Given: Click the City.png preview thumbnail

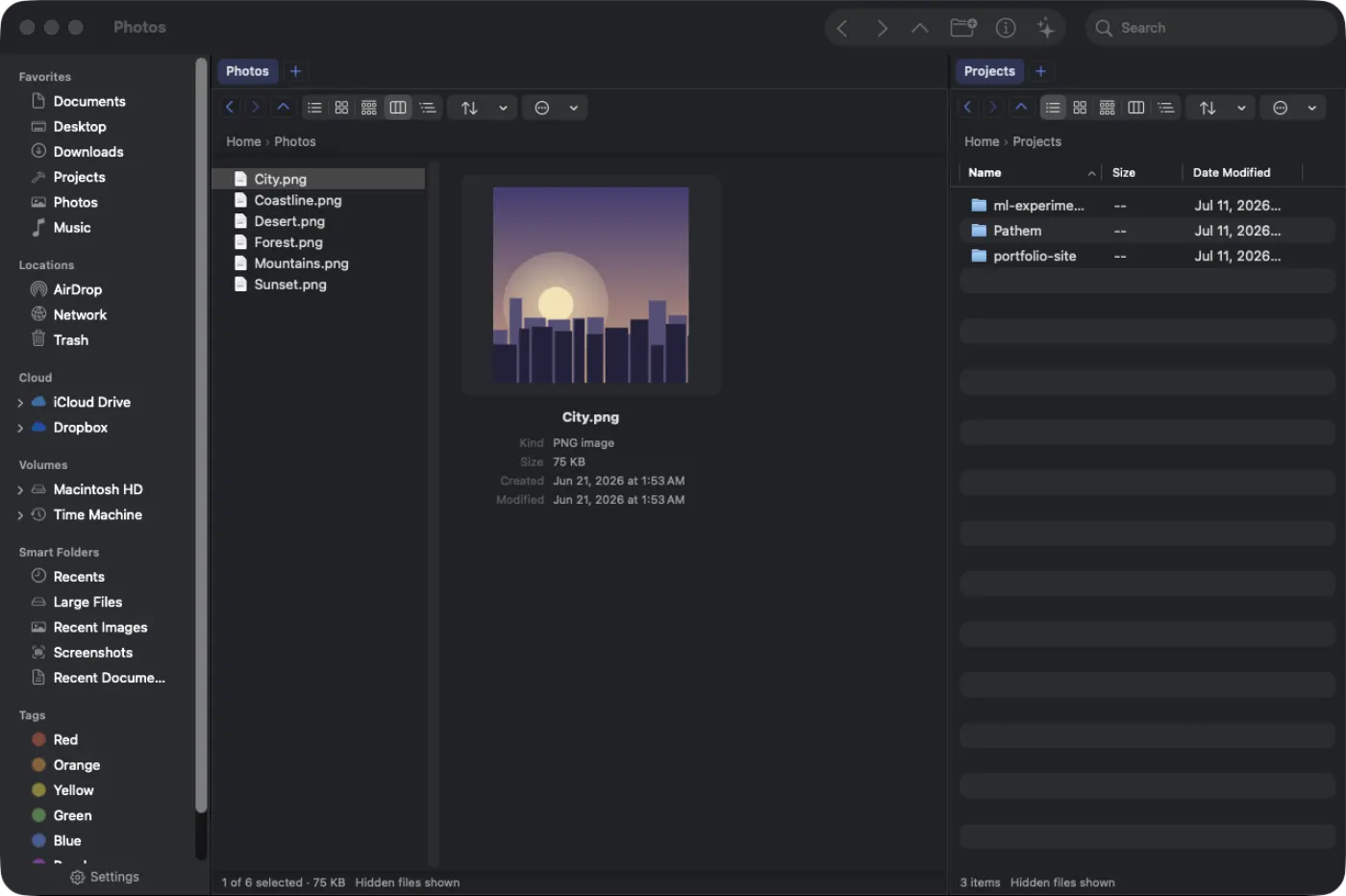Looking at the screenshot, I should click(590, 285).
